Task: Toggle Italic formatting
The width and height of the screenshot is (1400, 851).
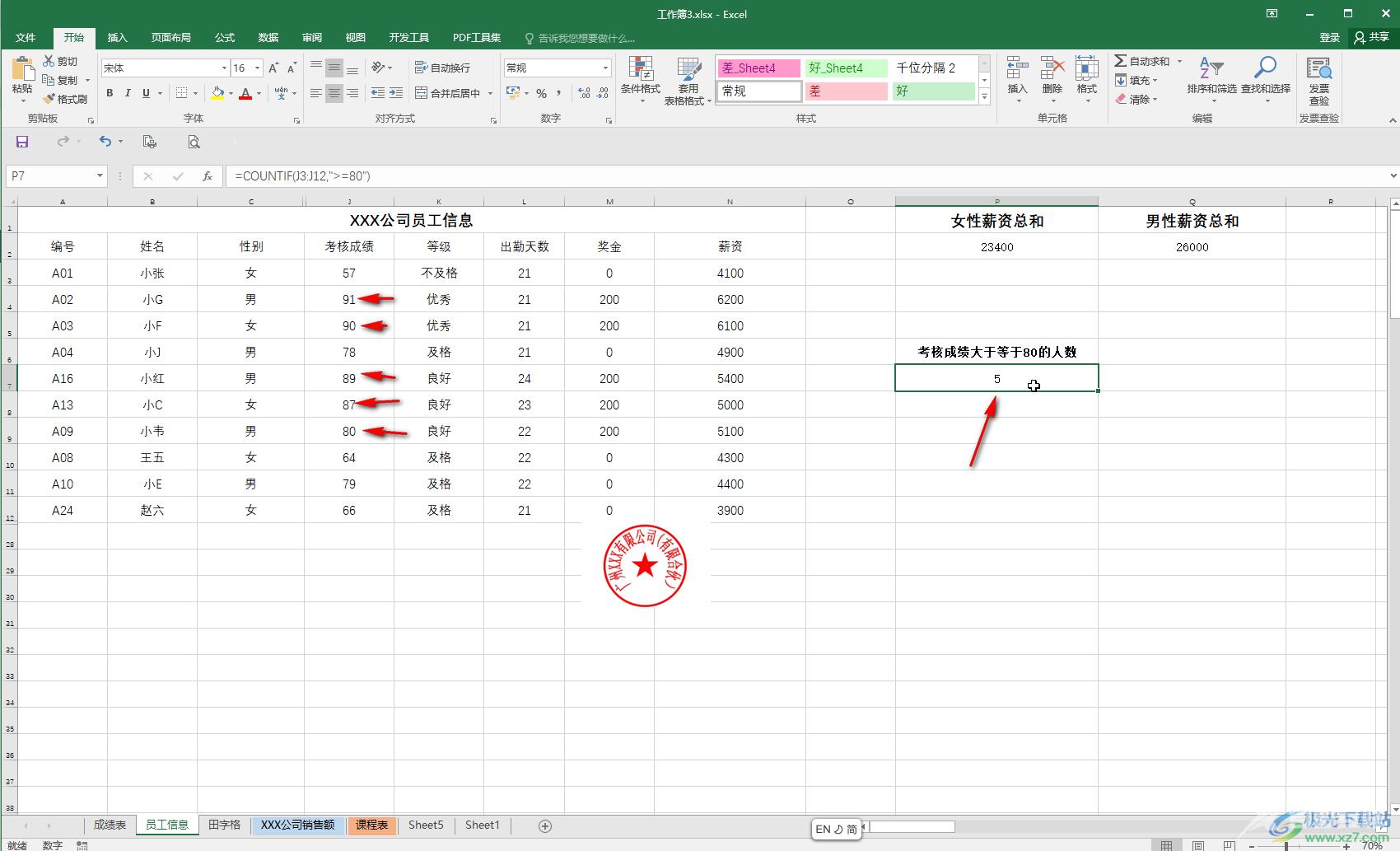Action: coord(128,93)
